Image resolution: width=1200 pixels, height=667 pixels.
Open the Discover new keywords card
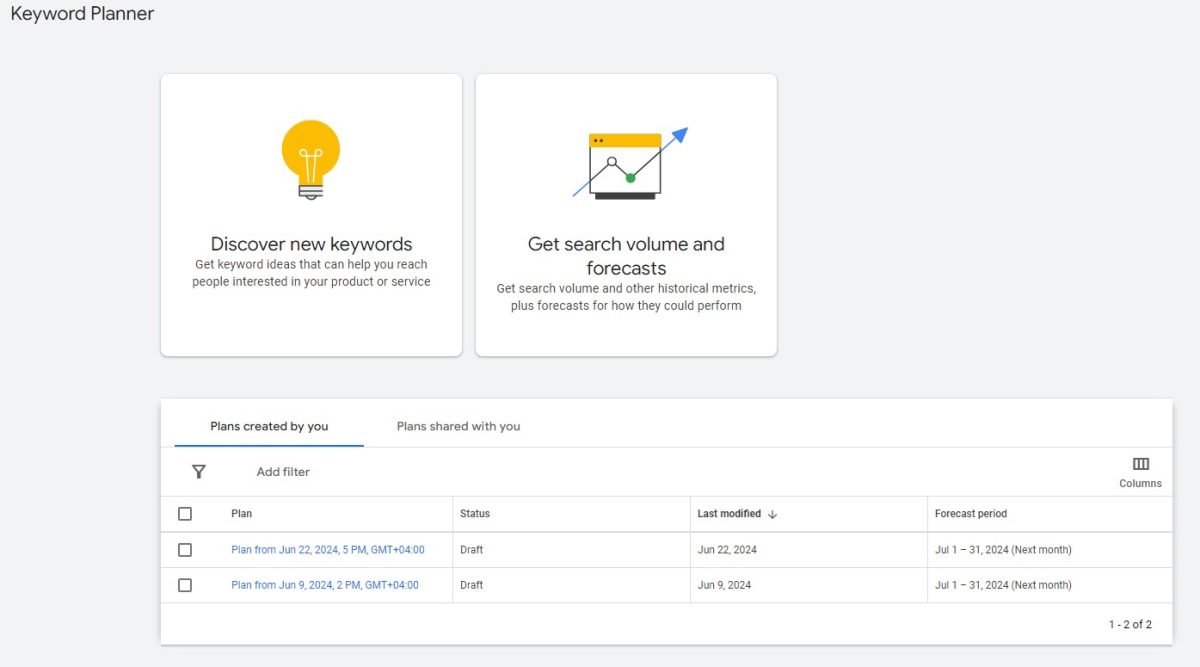tap(311, 215)
